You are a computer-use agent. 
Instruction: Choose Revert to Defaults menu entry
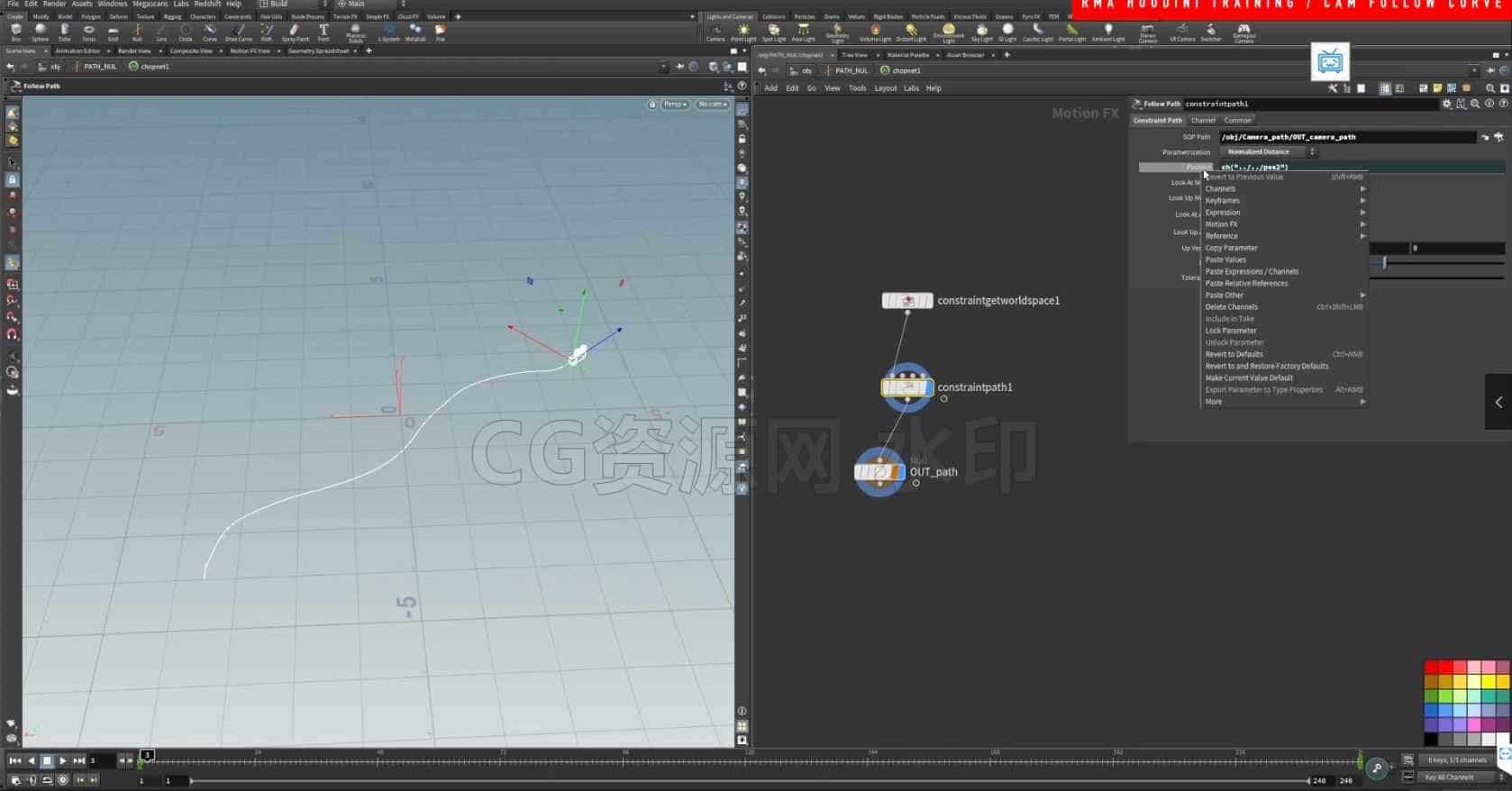[x=1285, y=354]
